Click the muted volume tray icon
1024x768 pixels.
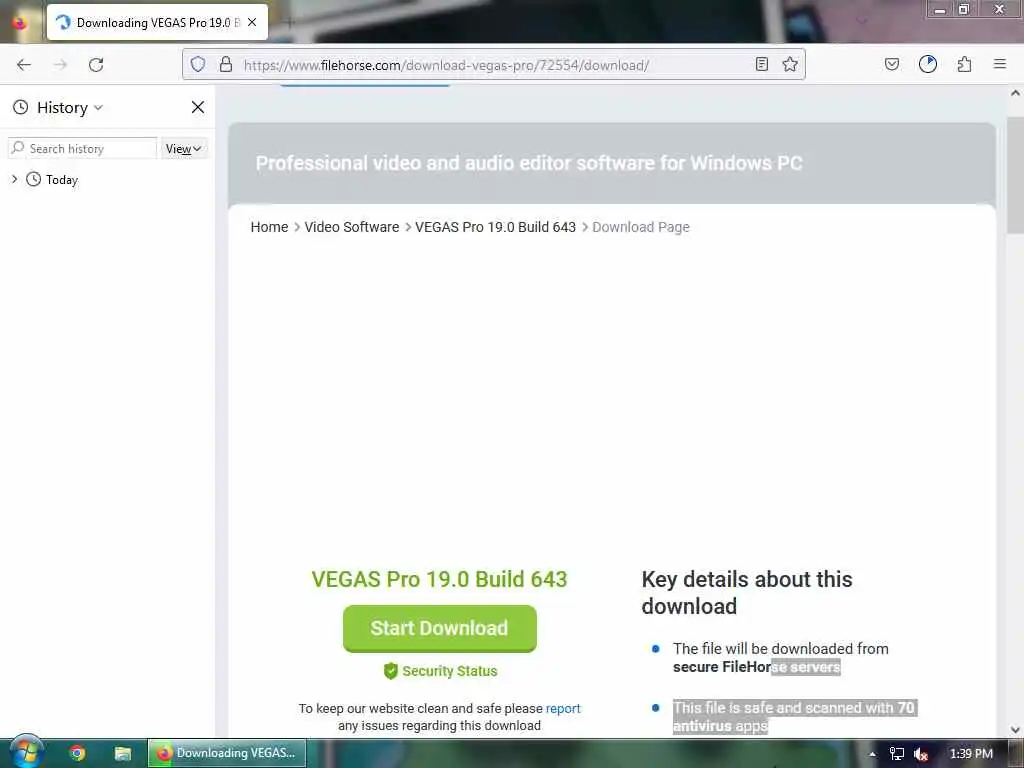click(921, 754)
